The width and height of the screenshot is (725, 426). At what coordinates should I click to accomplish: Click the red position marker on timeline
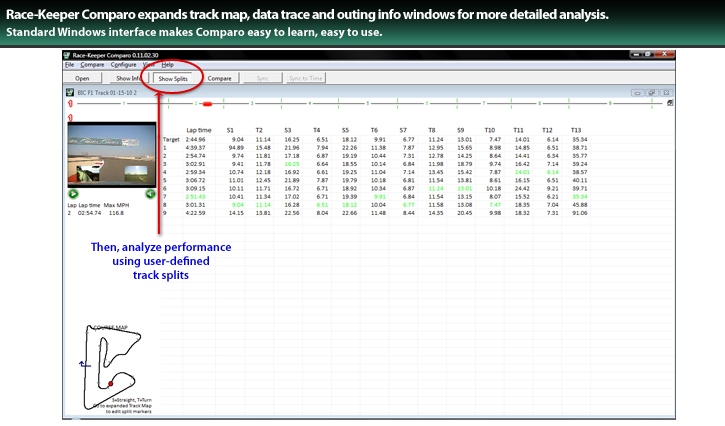[207, 103]
